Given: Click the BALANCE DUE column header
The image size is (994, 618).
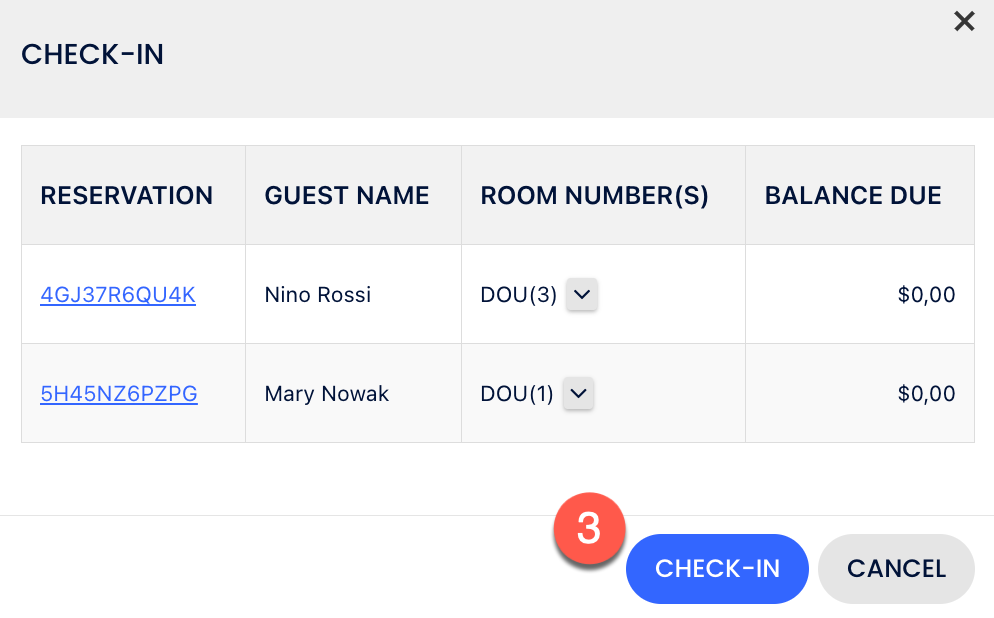Looking at the screenshot, I should (853, 196).
